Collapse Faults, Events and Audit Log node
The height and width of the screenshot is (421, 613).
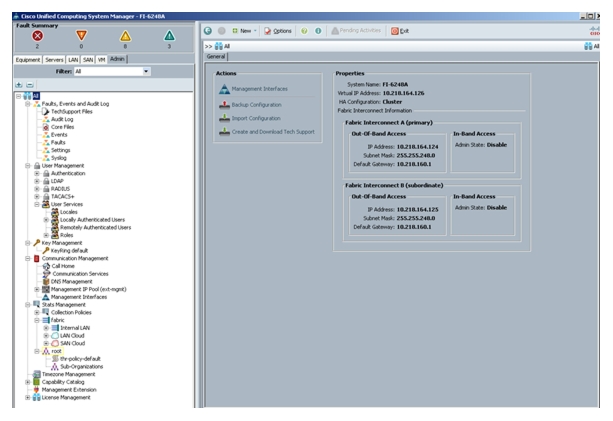tap(28, 104)
